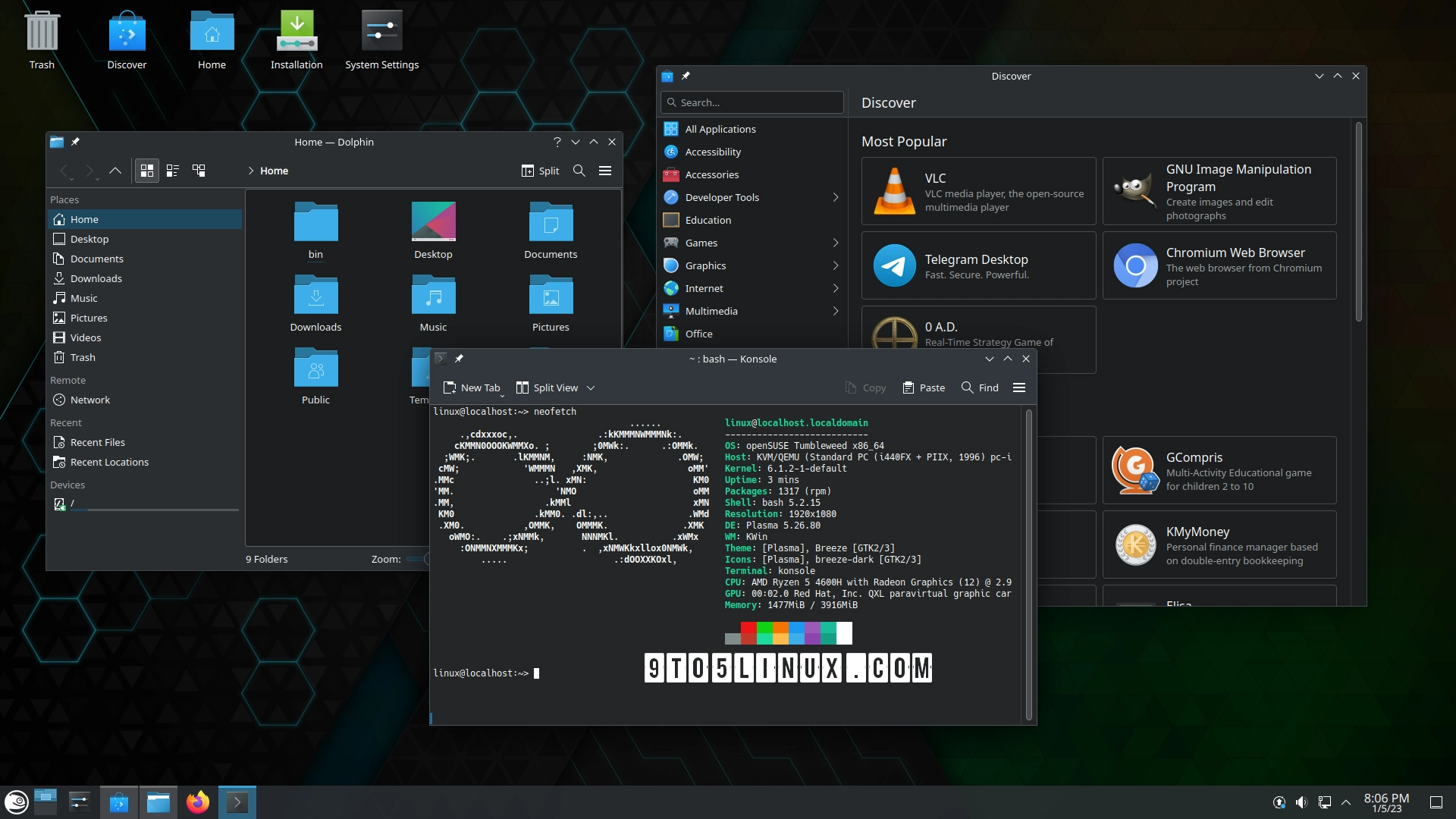Click the Discover search field
The image size is (1456, 819).
[x=752, y=102]
